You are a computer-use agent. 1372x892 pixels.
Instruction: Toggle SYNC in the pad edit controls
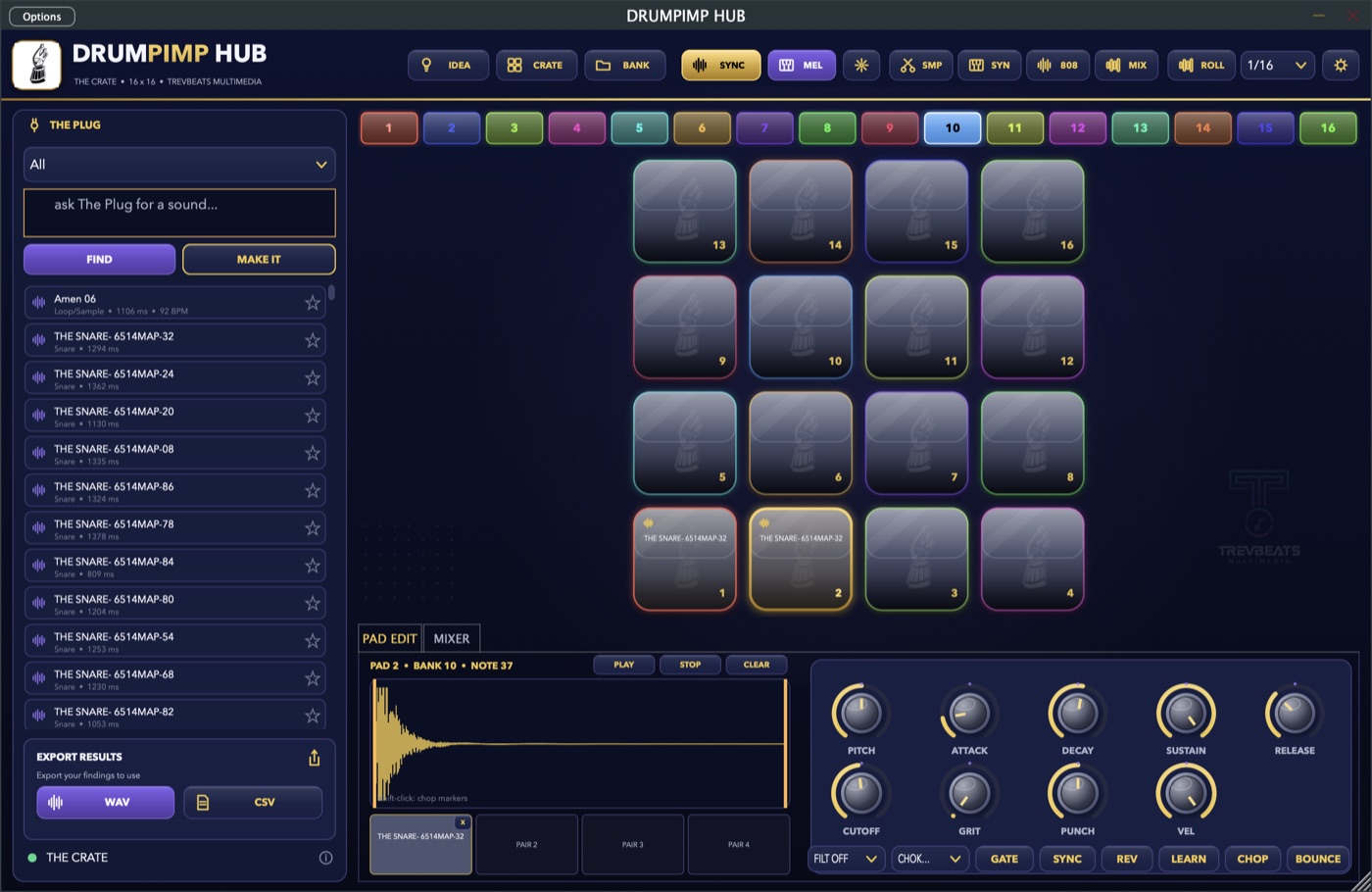tap(1067, 859)
